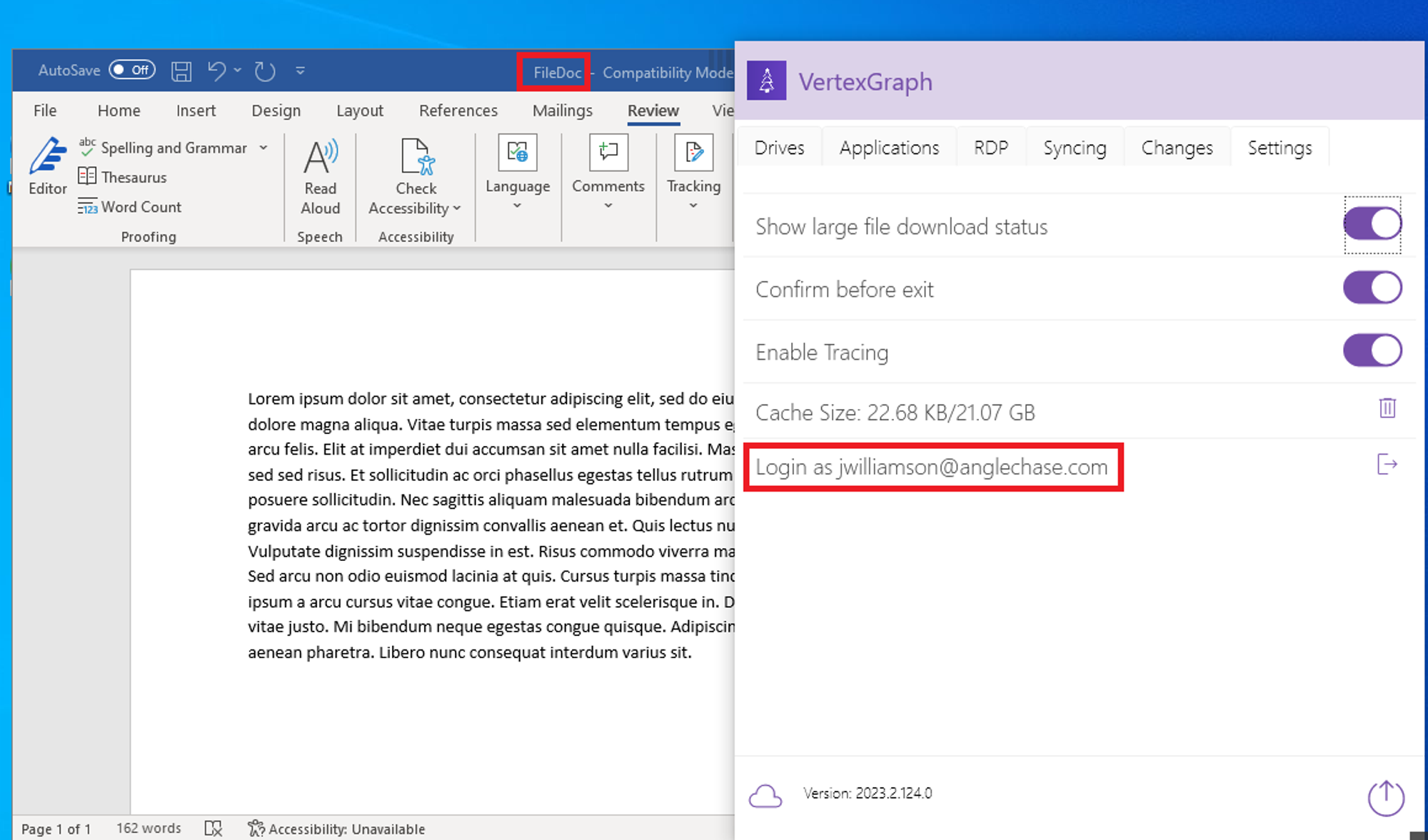Toggle the Enable Tracing switch
The image size is (1428, 840).
coord(1372,350)
